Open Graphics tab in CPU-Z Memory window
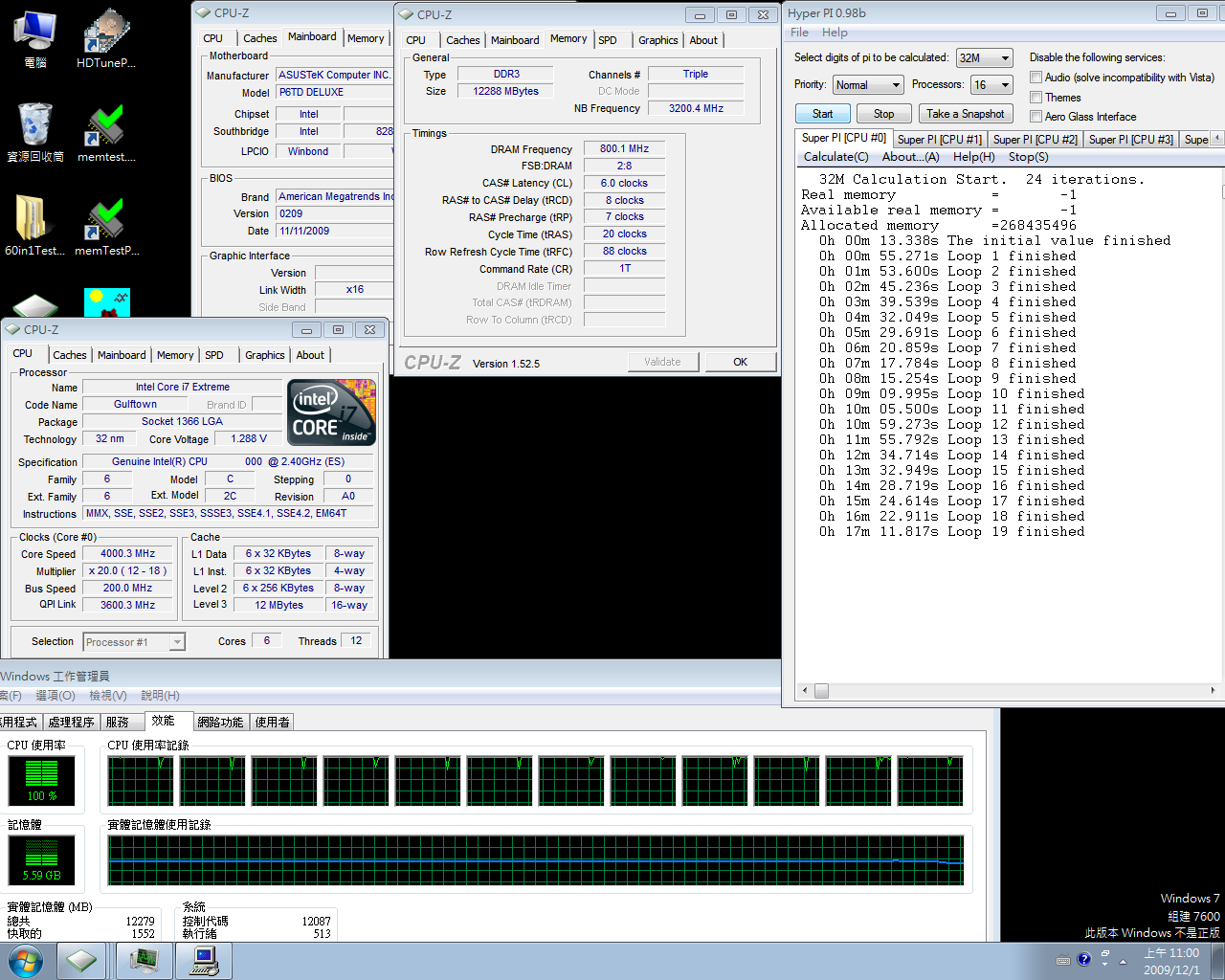 point(657,40)
